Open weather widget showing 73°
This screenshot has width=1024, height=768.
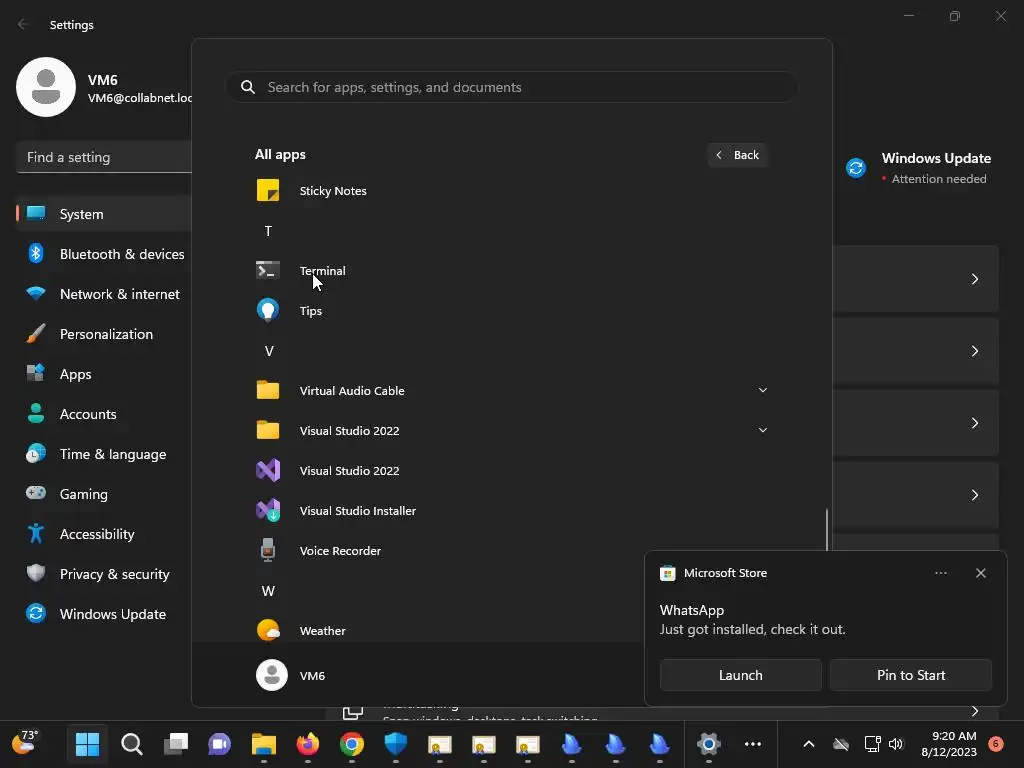(26, 743)
